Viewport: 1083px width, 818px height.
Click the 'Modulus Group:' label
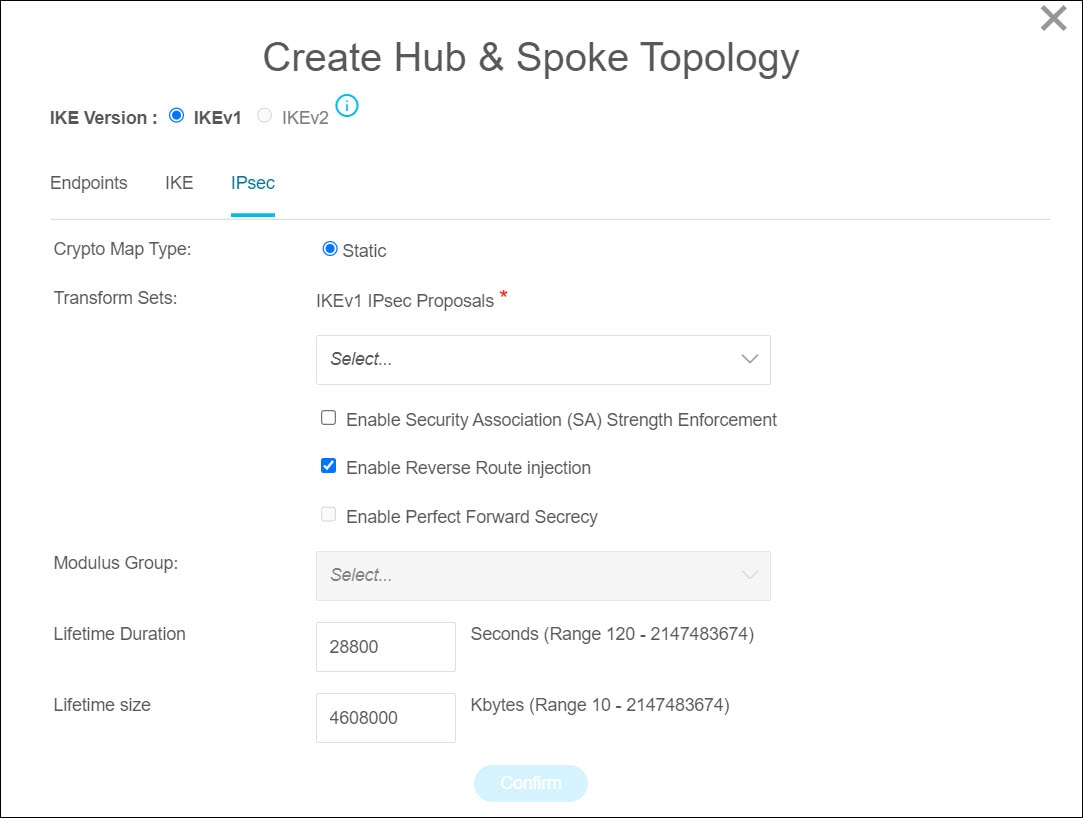(116, 563)
